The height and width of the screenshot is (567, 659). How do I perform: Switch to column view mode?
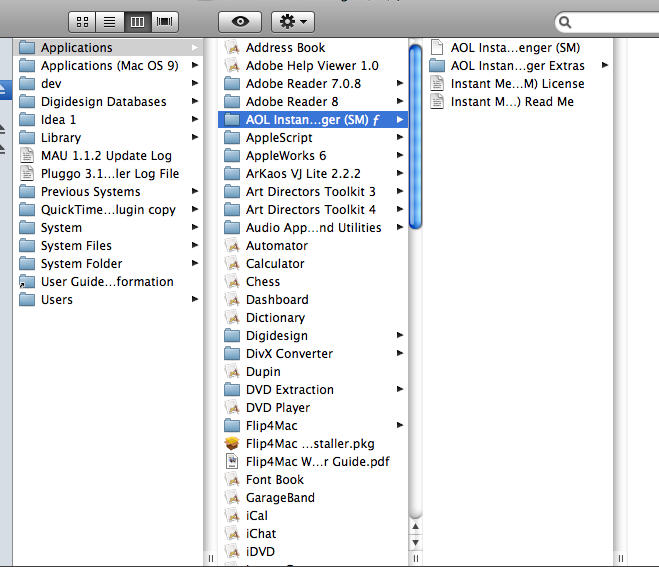[137, 21]
